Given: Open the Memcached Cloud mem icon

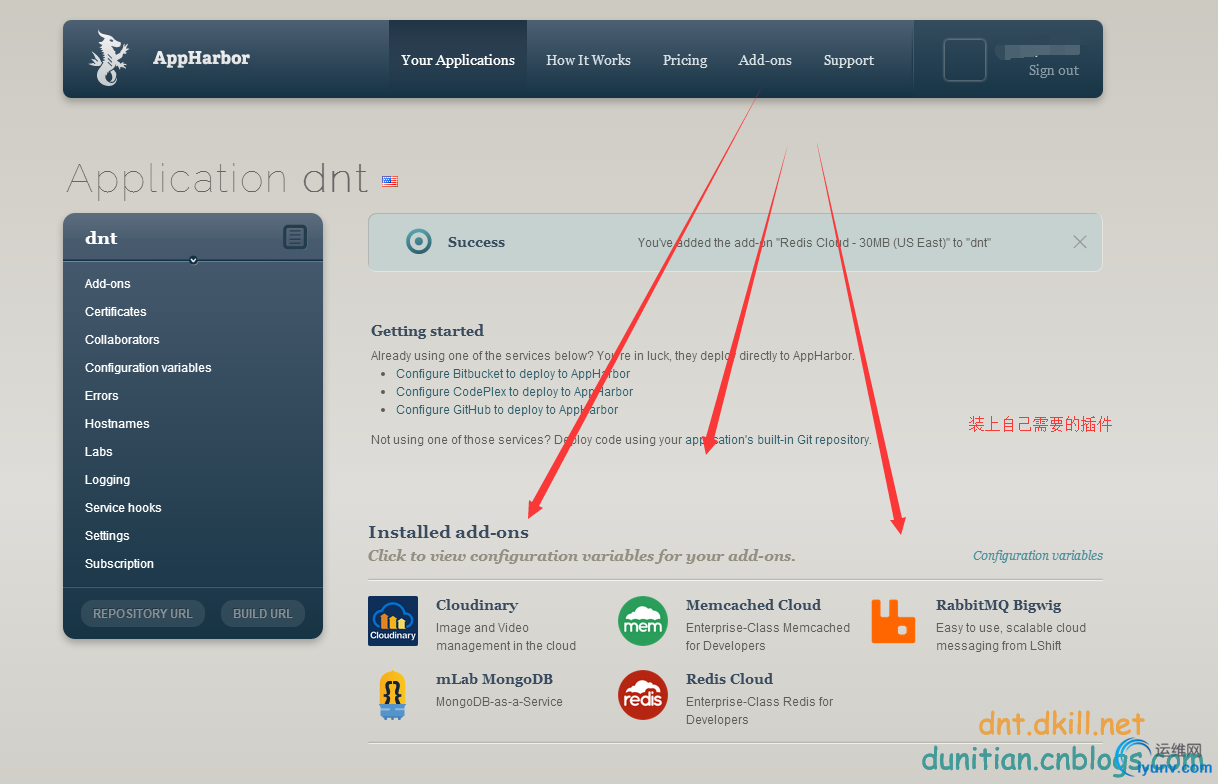Looking at the screenshot, I should 643,621.
